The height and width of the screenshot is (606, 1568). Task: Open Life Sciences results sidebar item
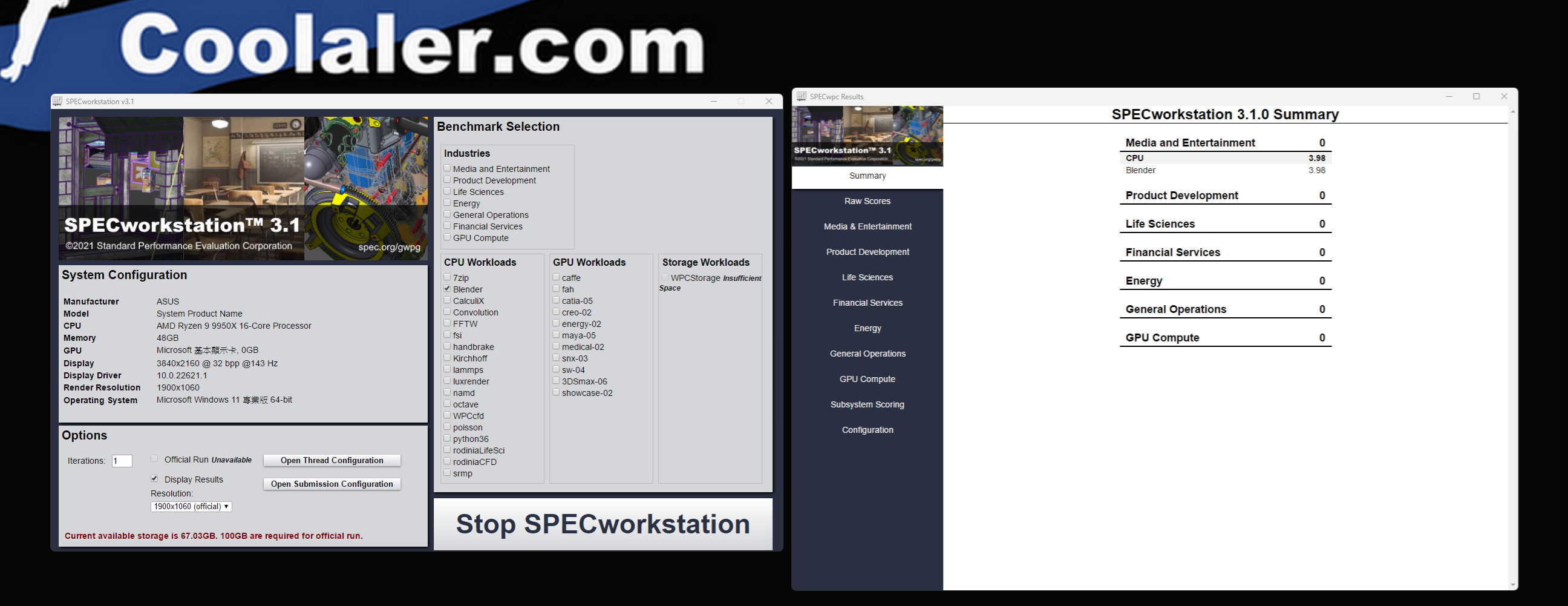[x=867, y=277]
